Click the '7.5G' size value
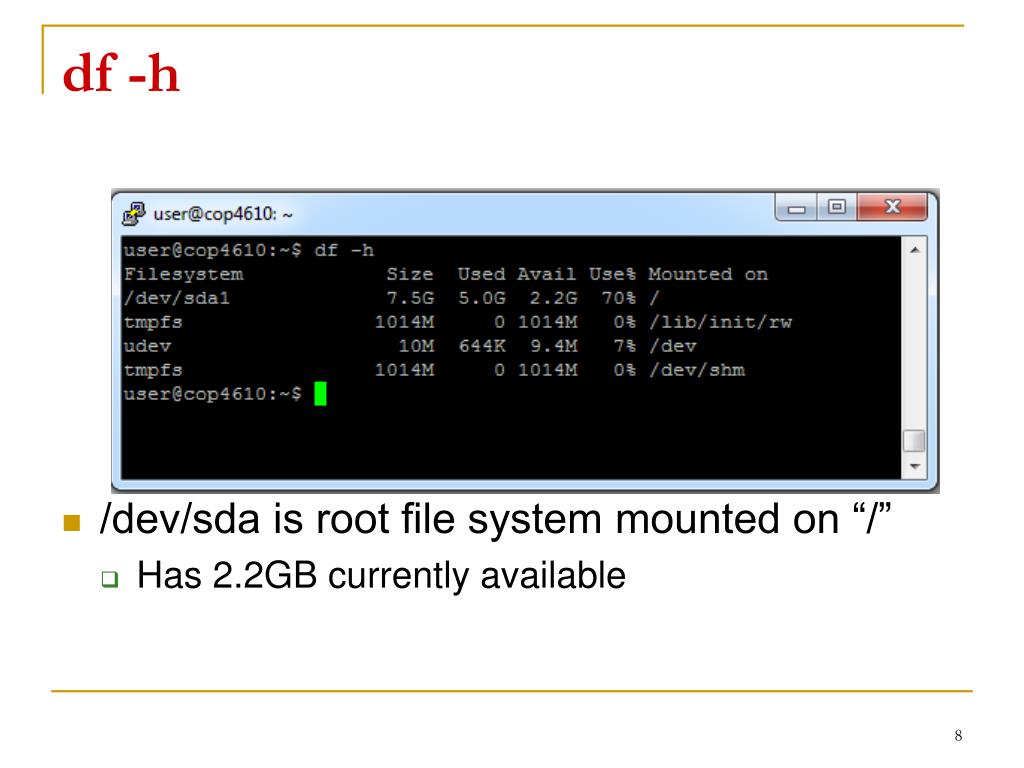Viewport: 1024px width, 768px height. (410, 298)
